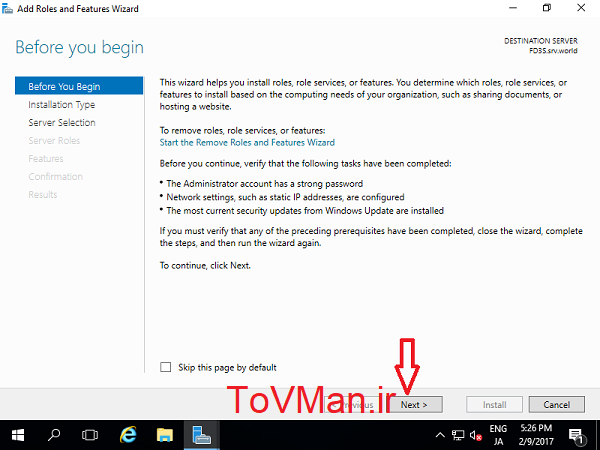The width and height of the screenshot is (600, 450).
Task: Open network status tray icon
Action: (458, 435)
